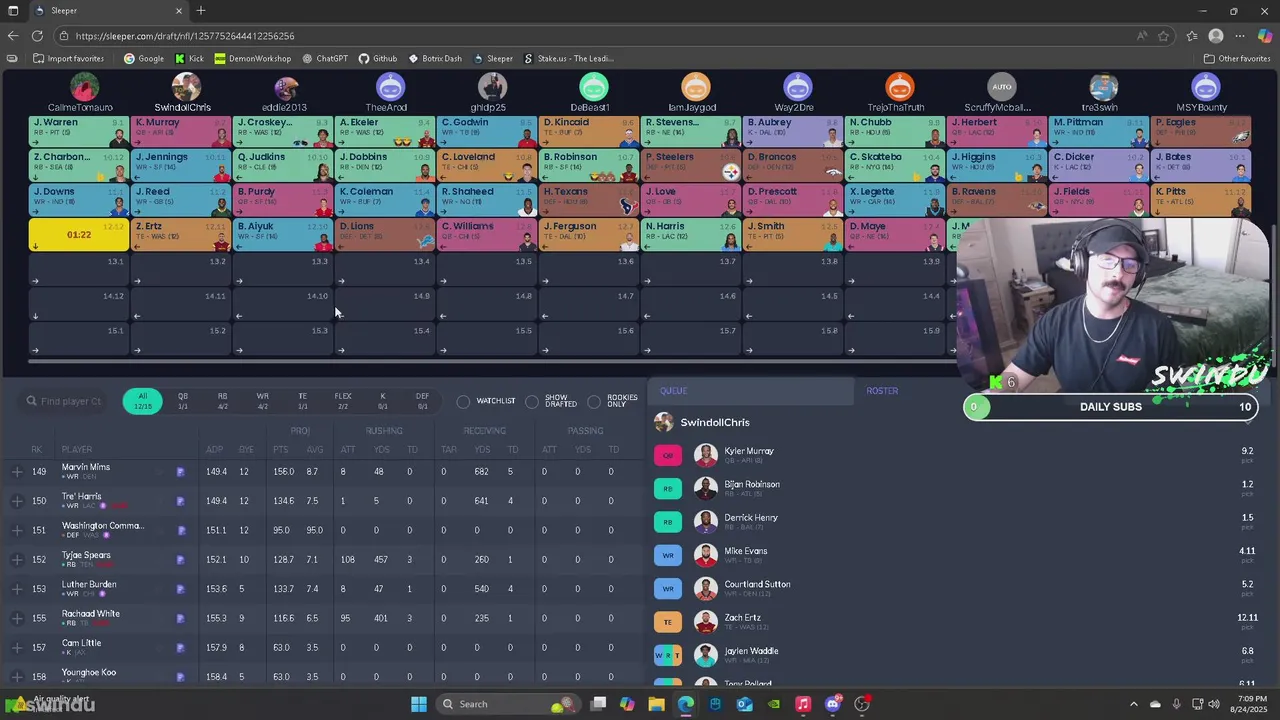Open the Github bookmark
This screenshot has width=1280, height=720.
(378, 58)
